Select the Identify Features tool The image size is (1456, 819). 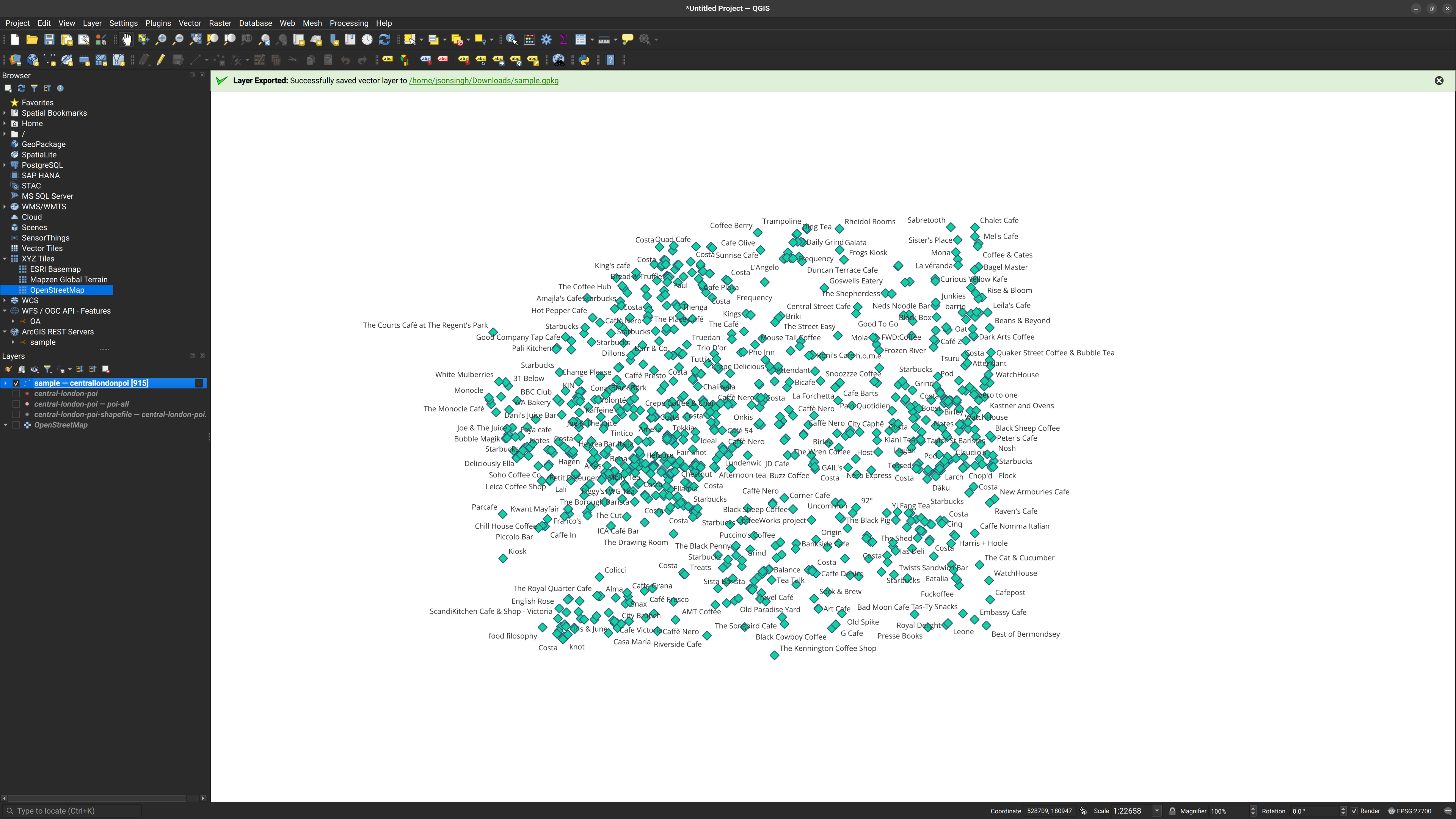[x=511, y=39]
